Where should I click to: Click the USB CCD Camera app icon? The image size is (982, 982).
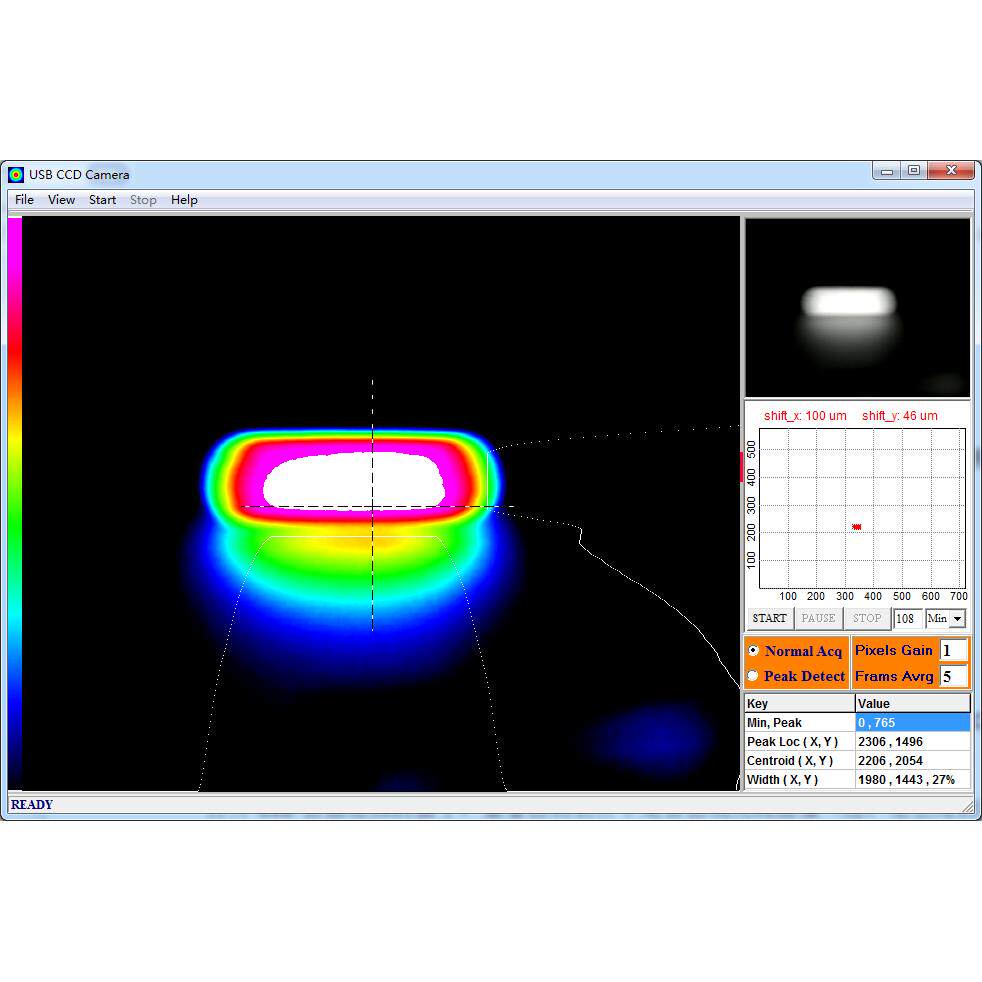tap(16, 175)
